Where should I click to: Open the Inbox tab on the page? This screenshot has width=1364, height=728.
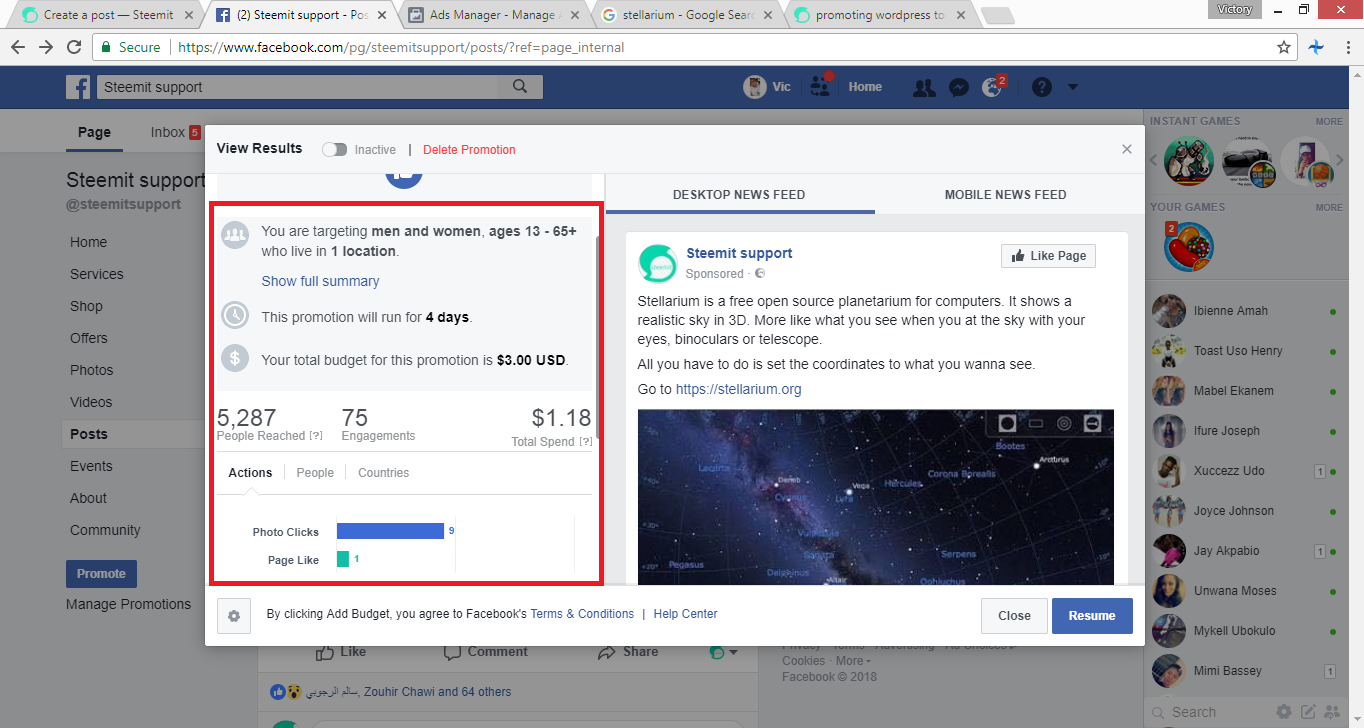175,132
